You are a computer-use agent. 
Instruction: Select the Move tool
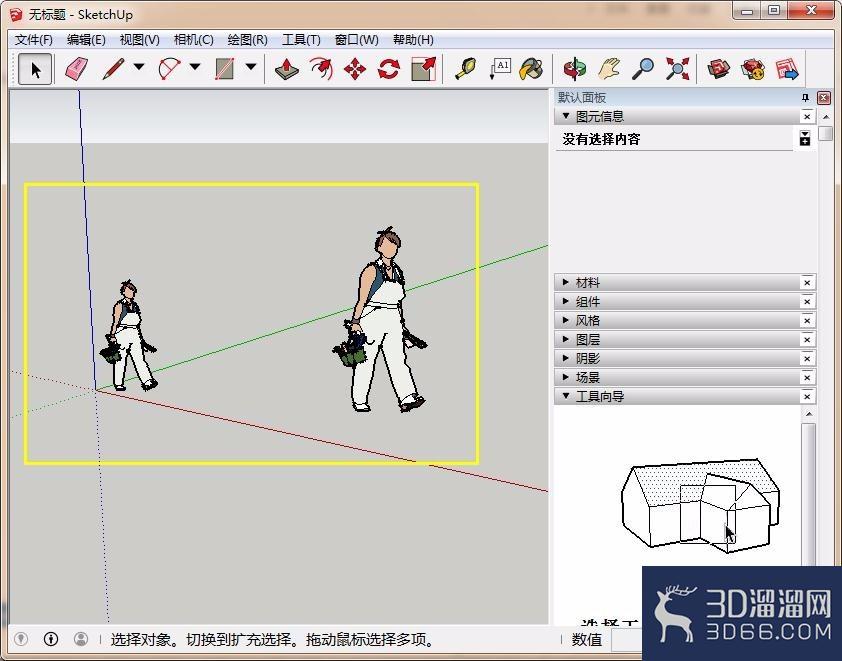pos(354,69)
